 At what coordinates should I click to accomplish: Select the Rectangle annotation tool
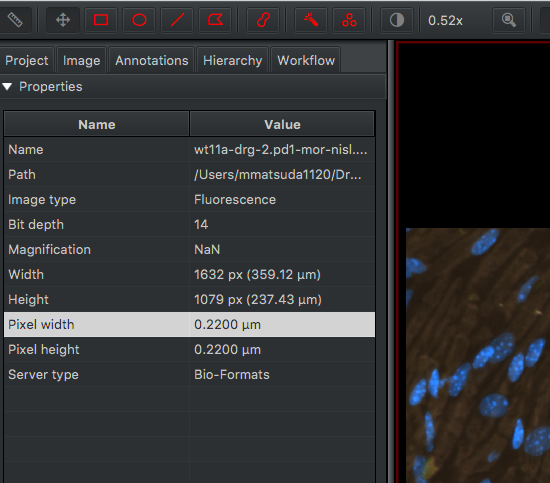click(101, 20)
